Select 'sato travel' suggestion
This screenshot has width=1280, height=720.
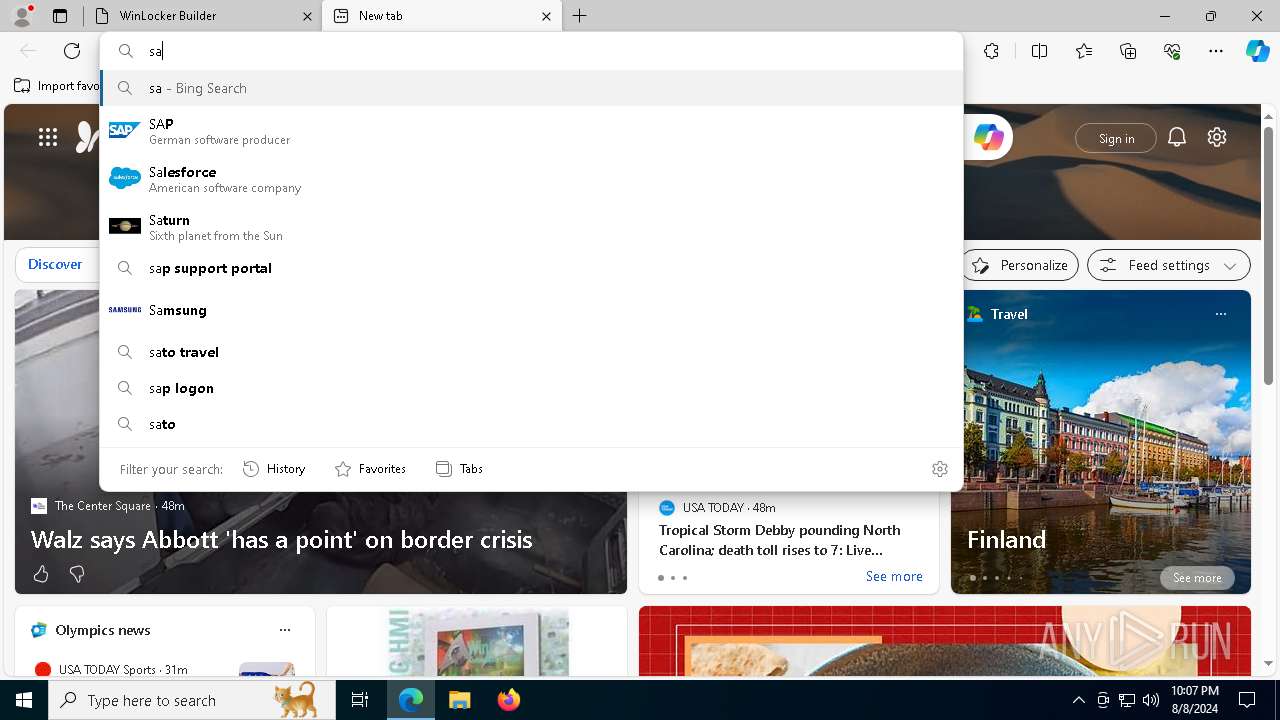531,352
